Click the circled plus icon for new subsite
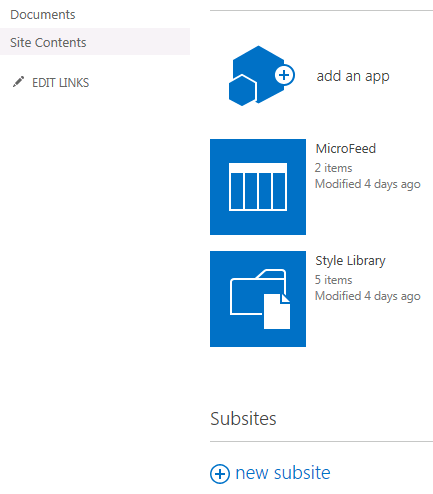433x494 pixels. tap(220, 474)
